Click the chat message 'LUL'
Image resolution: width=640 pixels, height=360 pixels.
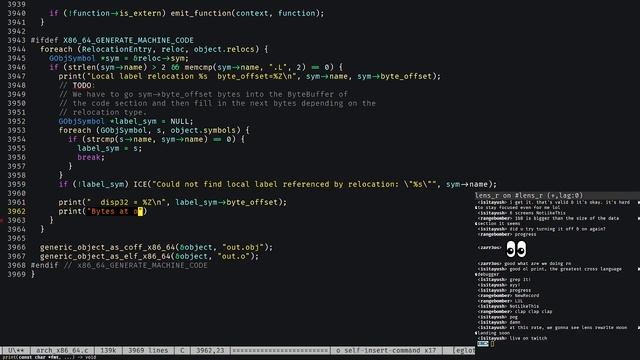click(518, 301)
